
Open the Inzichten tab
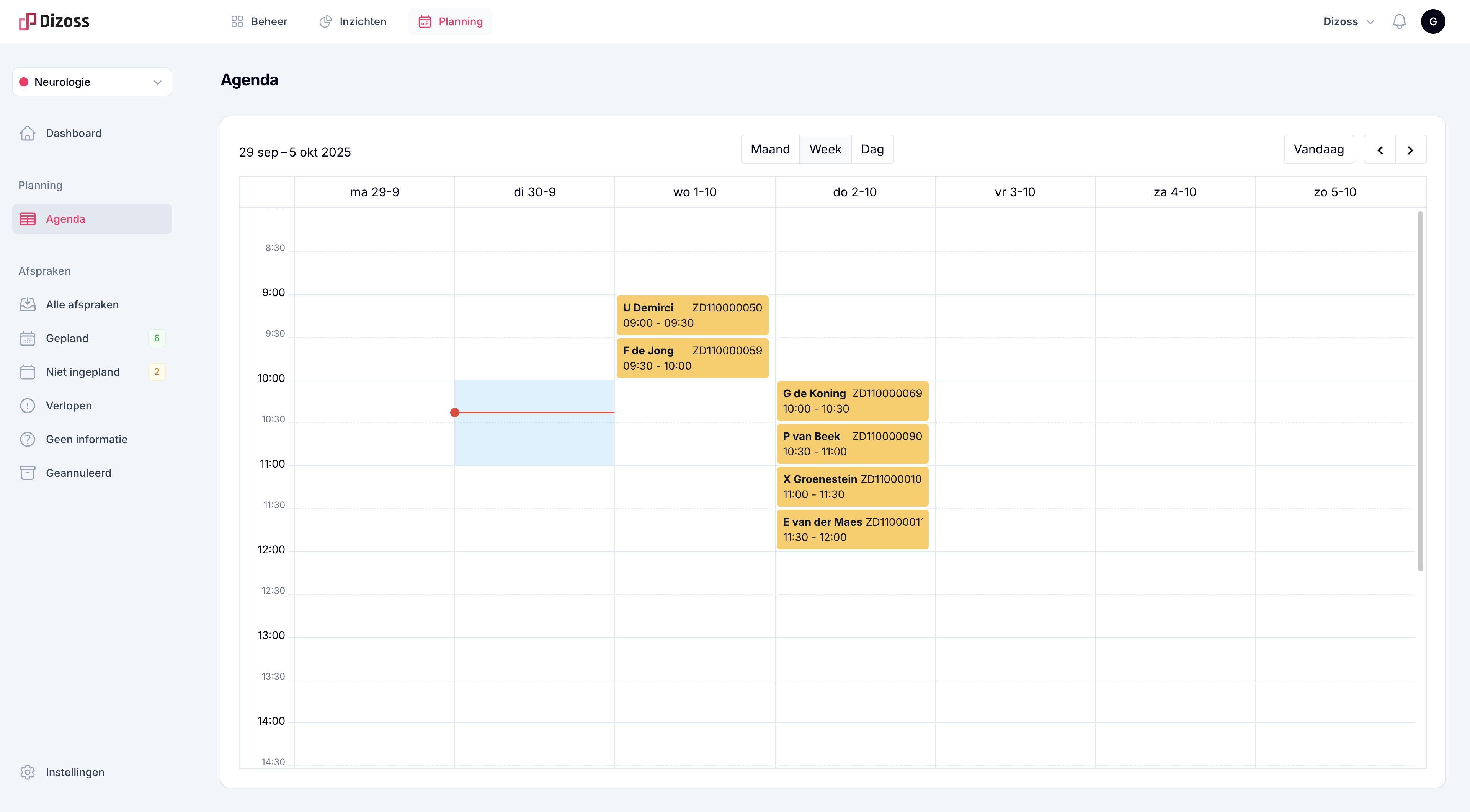click(353, 22)
